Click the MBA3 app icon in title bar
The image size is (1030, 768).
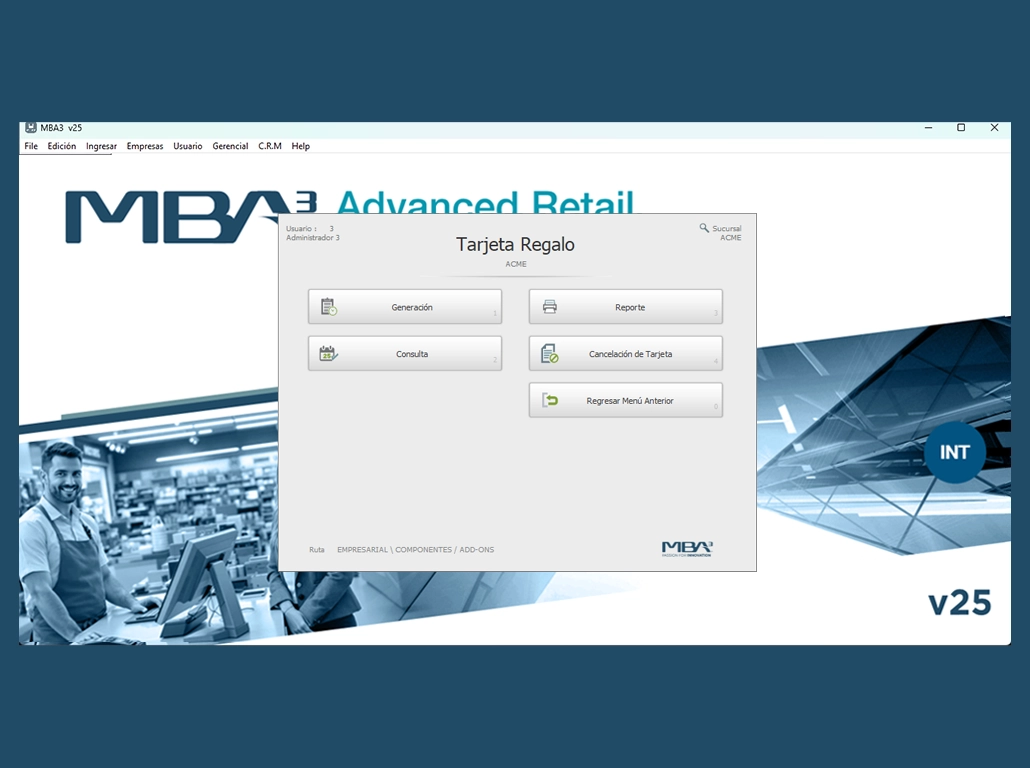click(31, 128)
